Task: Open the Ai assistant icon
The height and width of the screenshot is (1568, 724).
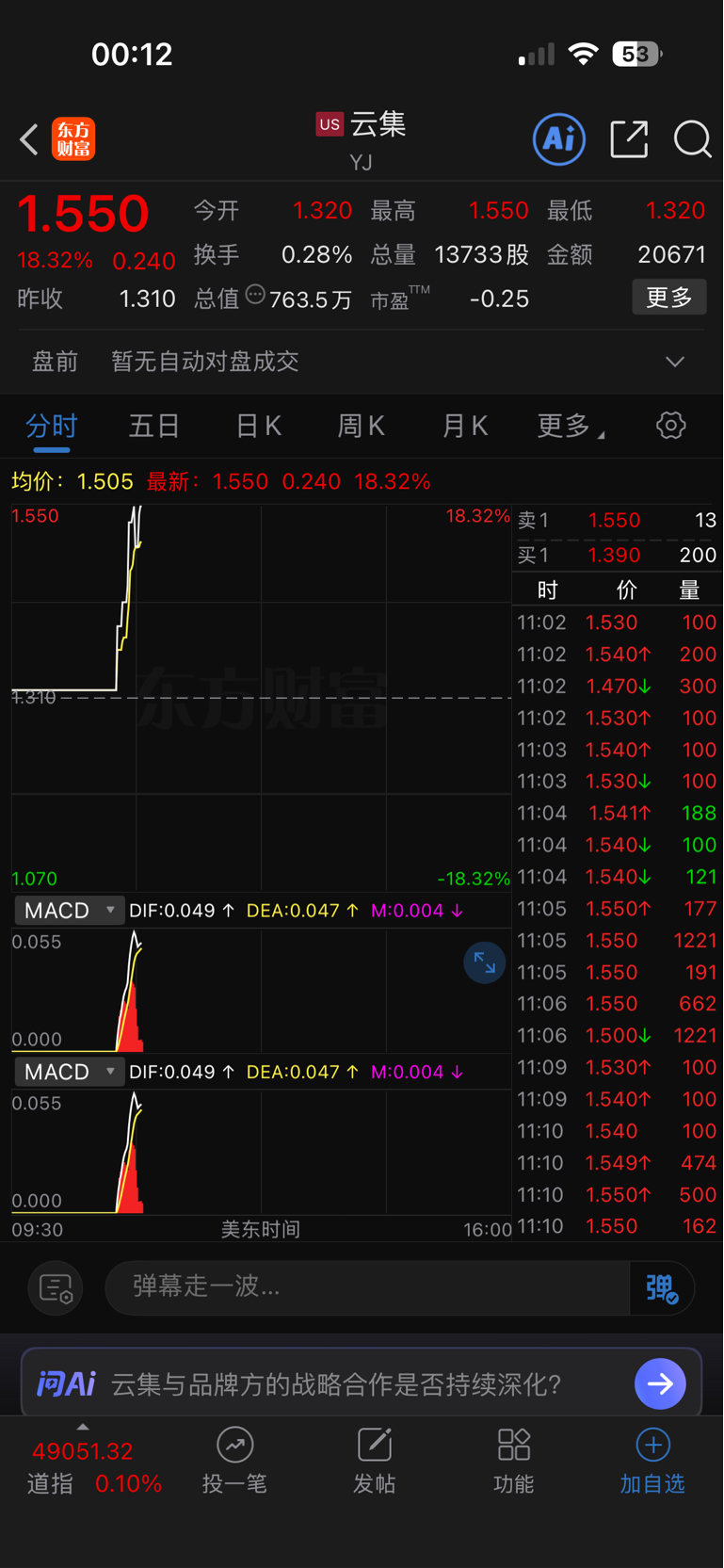Action: click(559, 139)
